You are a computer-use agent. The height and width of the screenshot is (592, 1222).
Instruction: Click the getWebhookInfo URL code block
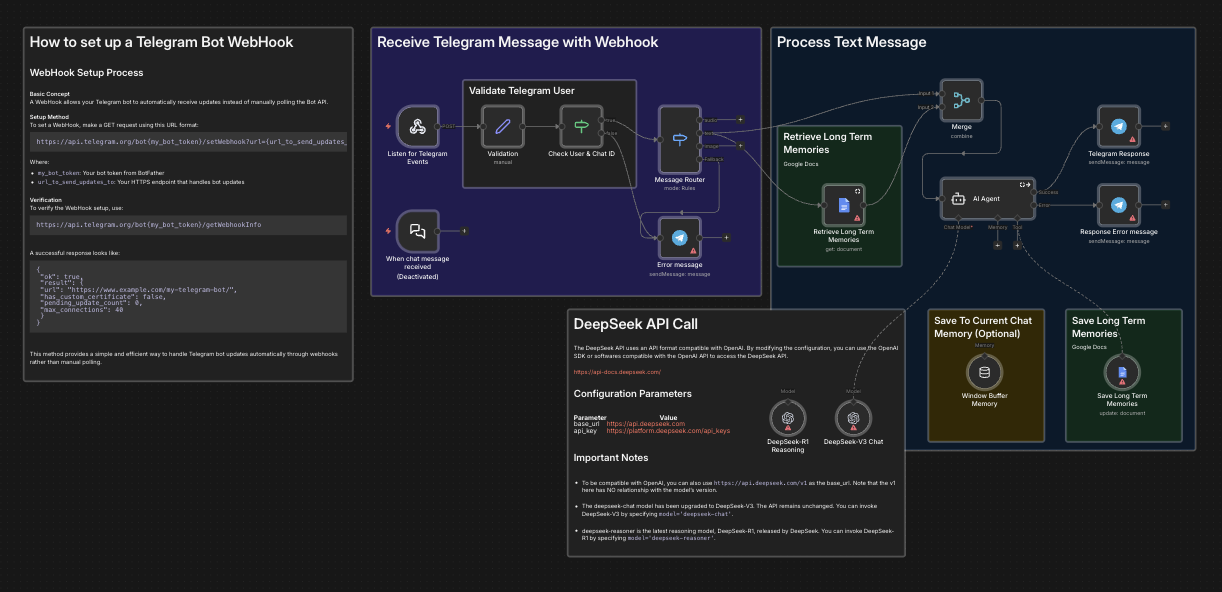click(x=188, y=225)
